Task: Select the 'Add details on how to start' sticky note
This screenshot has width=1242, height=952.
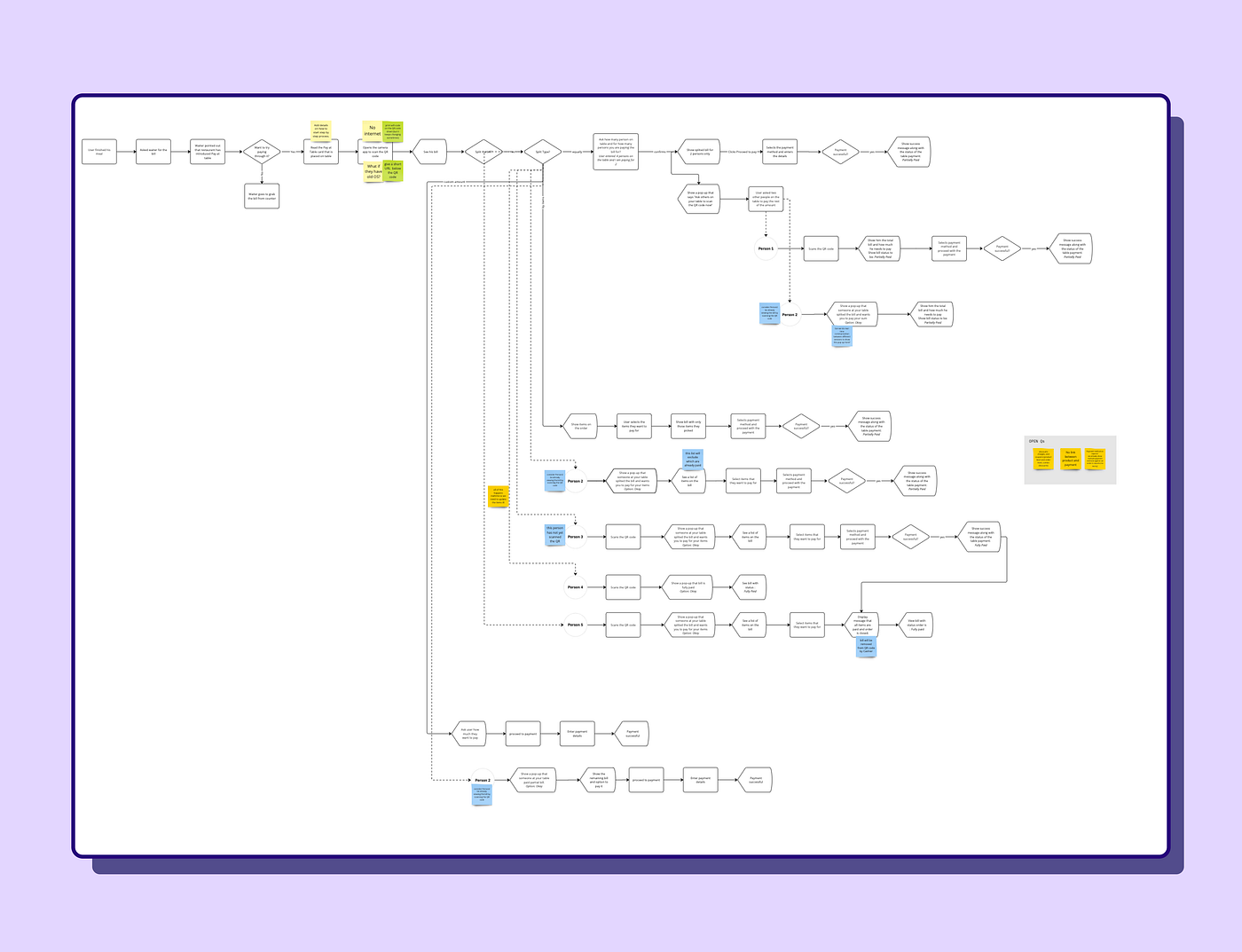Action: click(321, 130)
